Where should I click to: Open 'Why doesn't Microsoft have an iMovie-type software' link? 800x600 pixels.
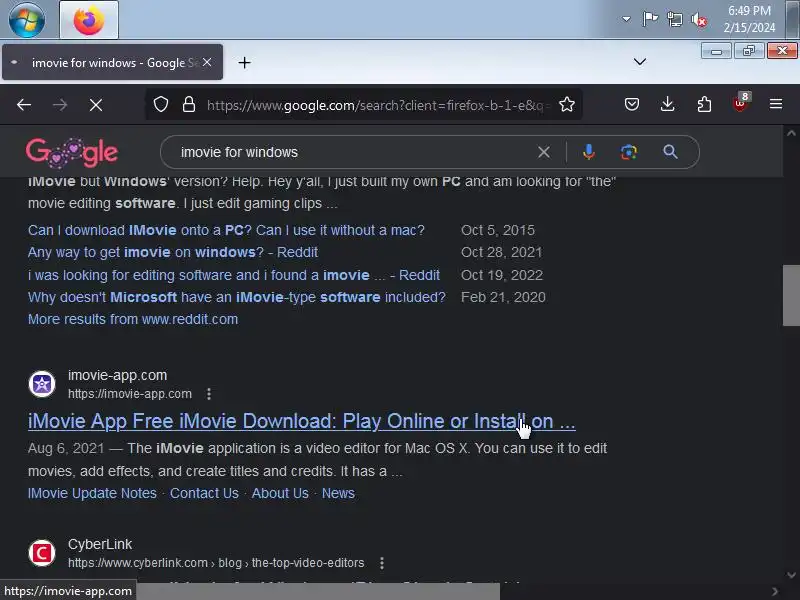click(x=237, y=297)
